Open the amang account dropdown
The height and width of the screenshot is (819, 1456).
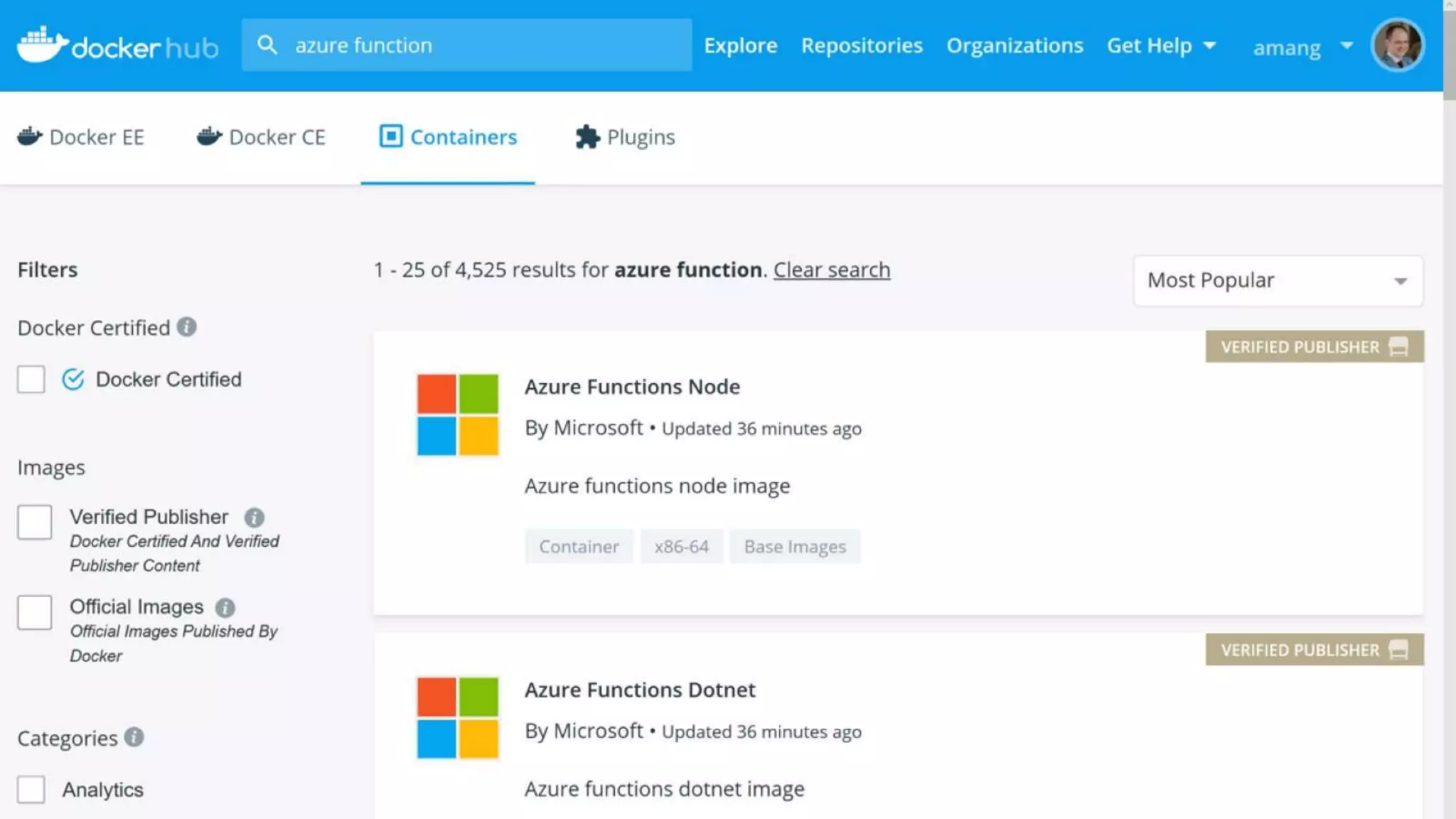pyautogui.click(x=1301, y=47)
